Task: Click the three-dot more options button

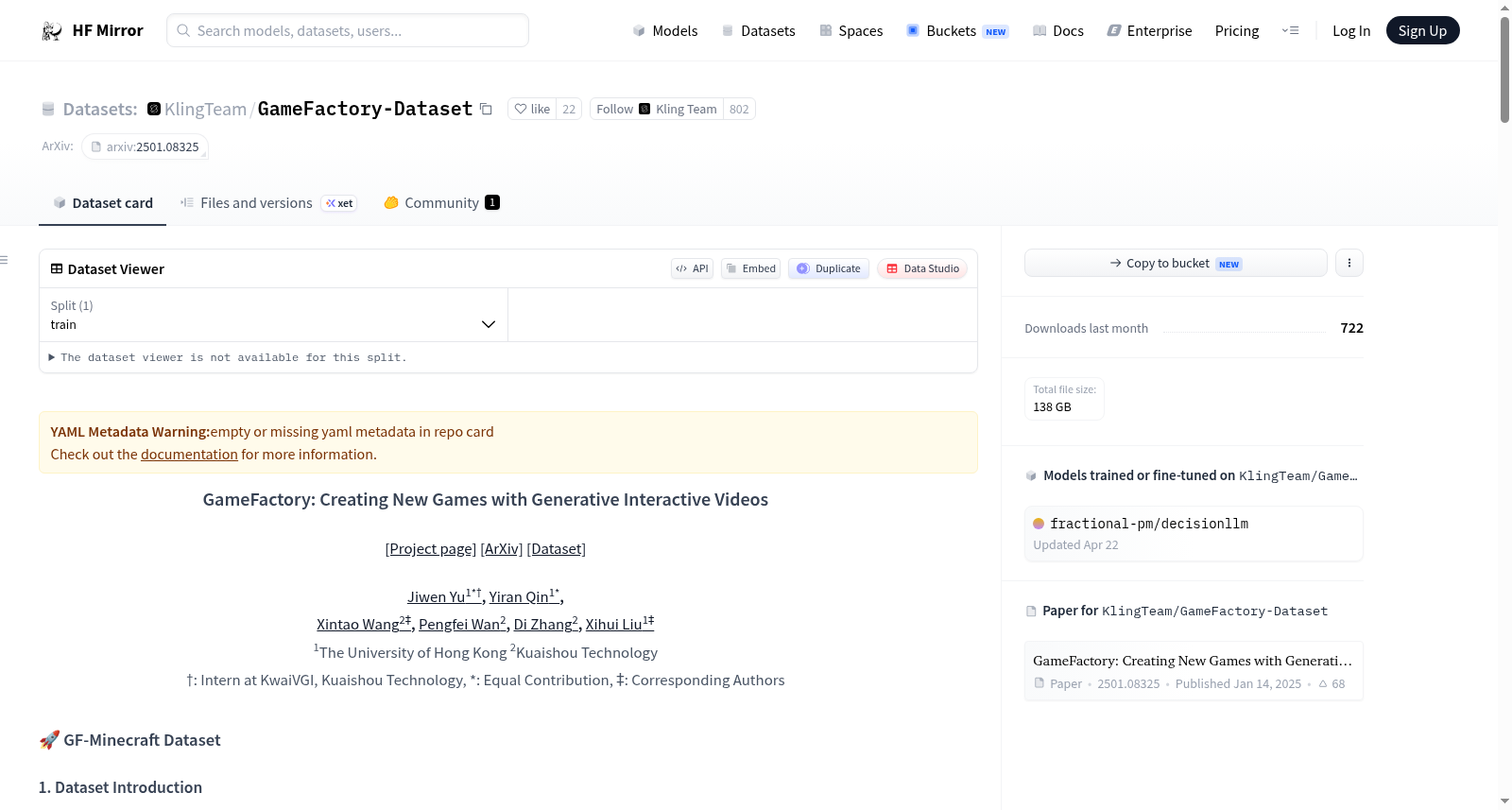Action: 1349,263
